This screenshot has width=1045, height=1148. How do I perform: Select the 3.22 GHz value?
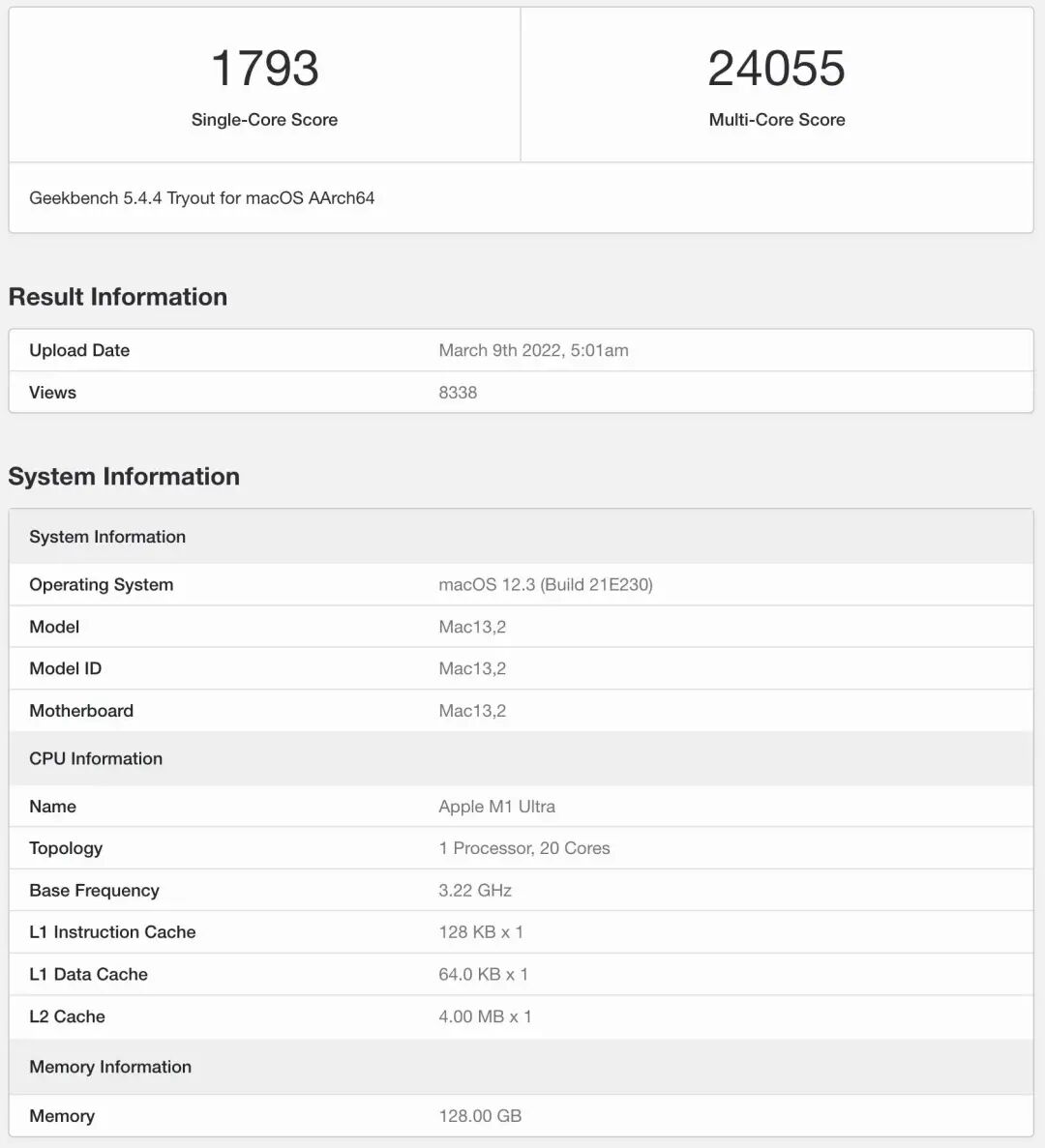475,891
